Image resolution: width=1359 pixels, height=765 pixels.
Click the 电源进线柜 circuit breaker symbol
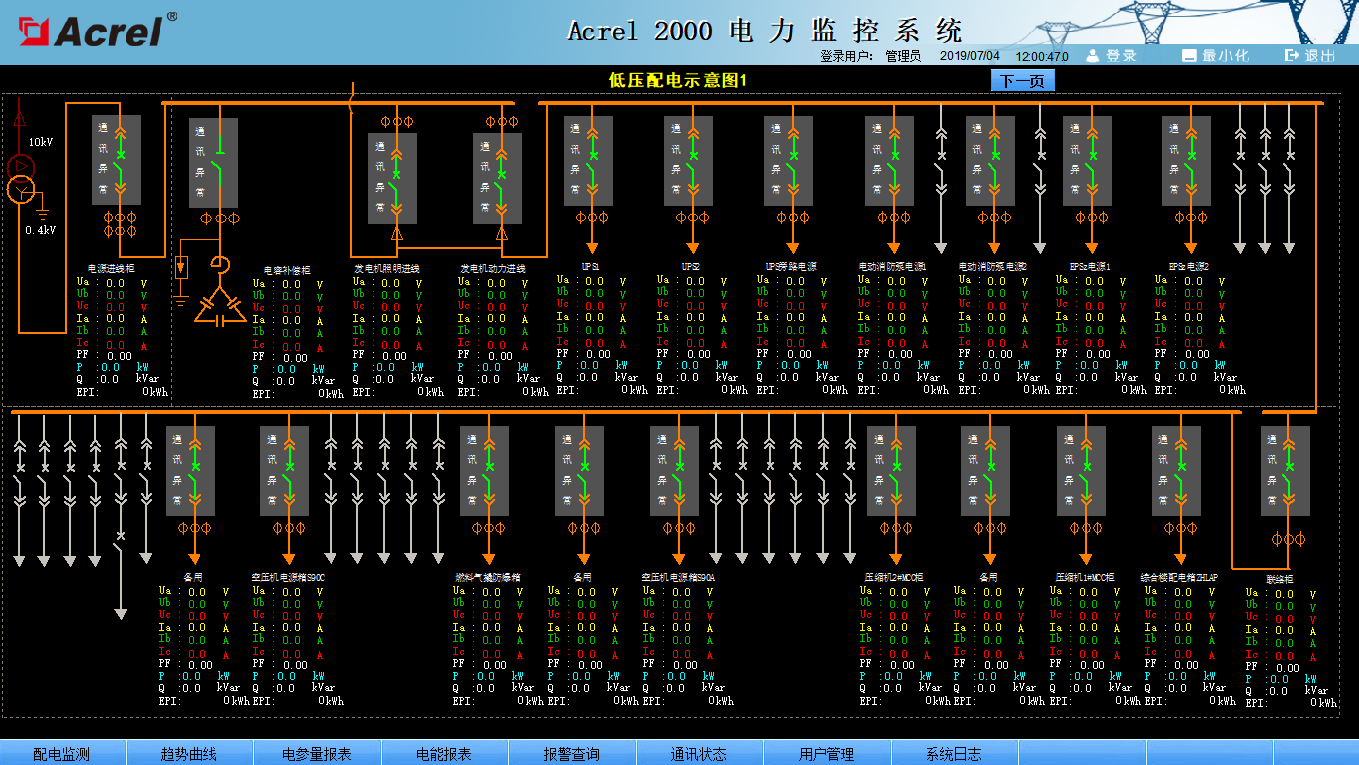click(118, 160)
